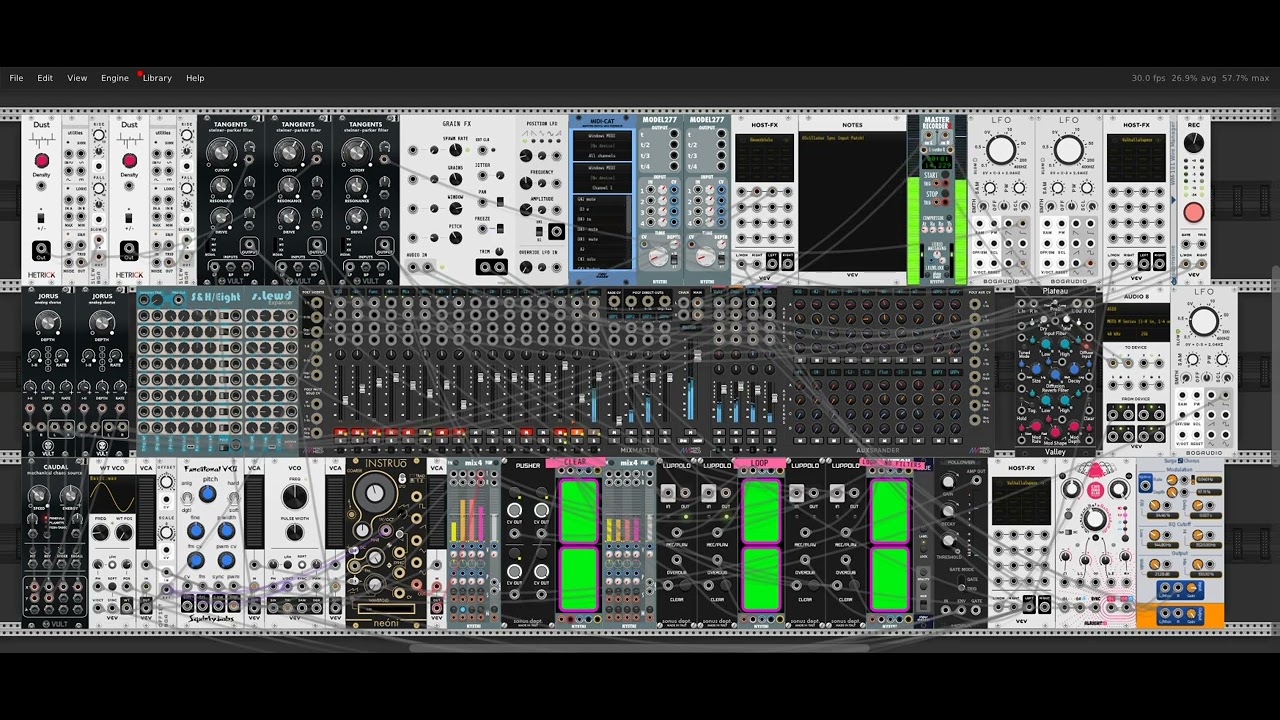Screen dimensions: 1280x720
Task: Click the t/2 output jack on right Model277
Action: click(721, 145)
